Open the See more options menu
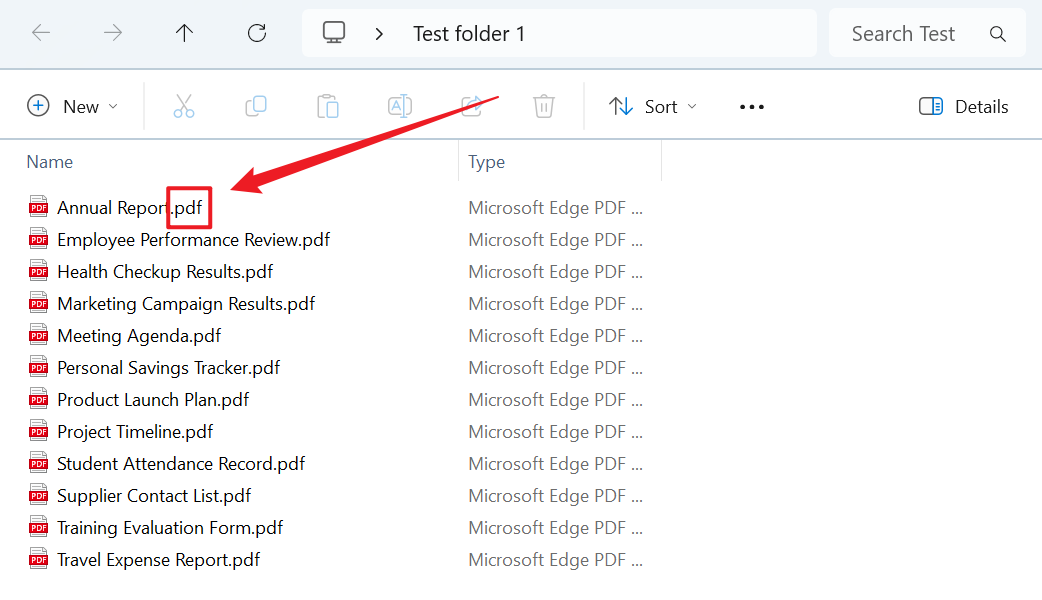The image size is (1042, 600). click(x=751, y=106)
